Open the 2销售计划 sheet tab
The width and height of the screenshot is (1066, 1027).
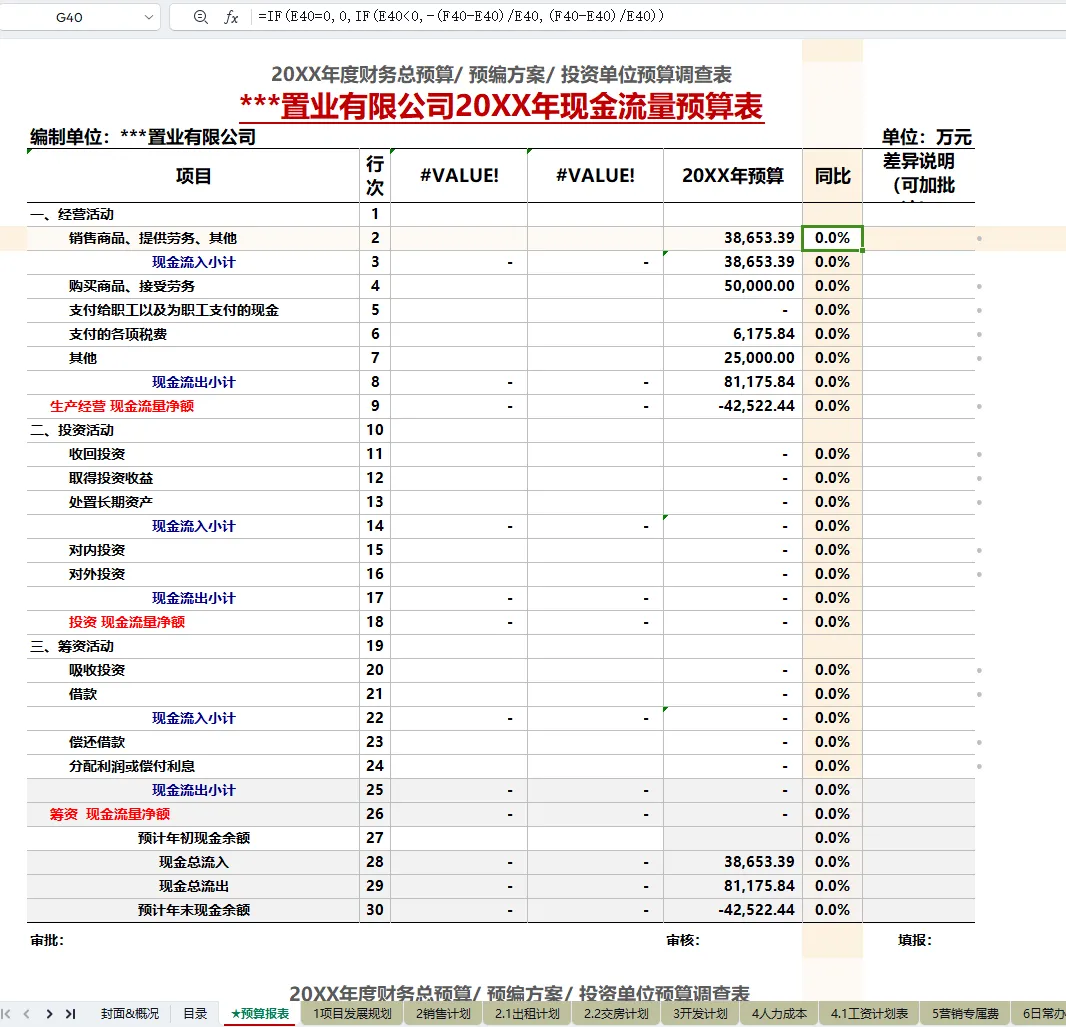tap(443, 1013)
